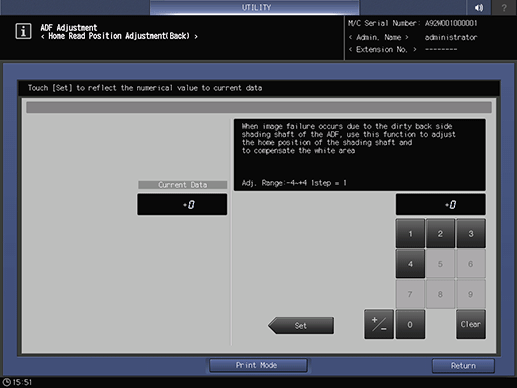
Task: Tap keypad number 0
Action: click(x=410, y=324)
